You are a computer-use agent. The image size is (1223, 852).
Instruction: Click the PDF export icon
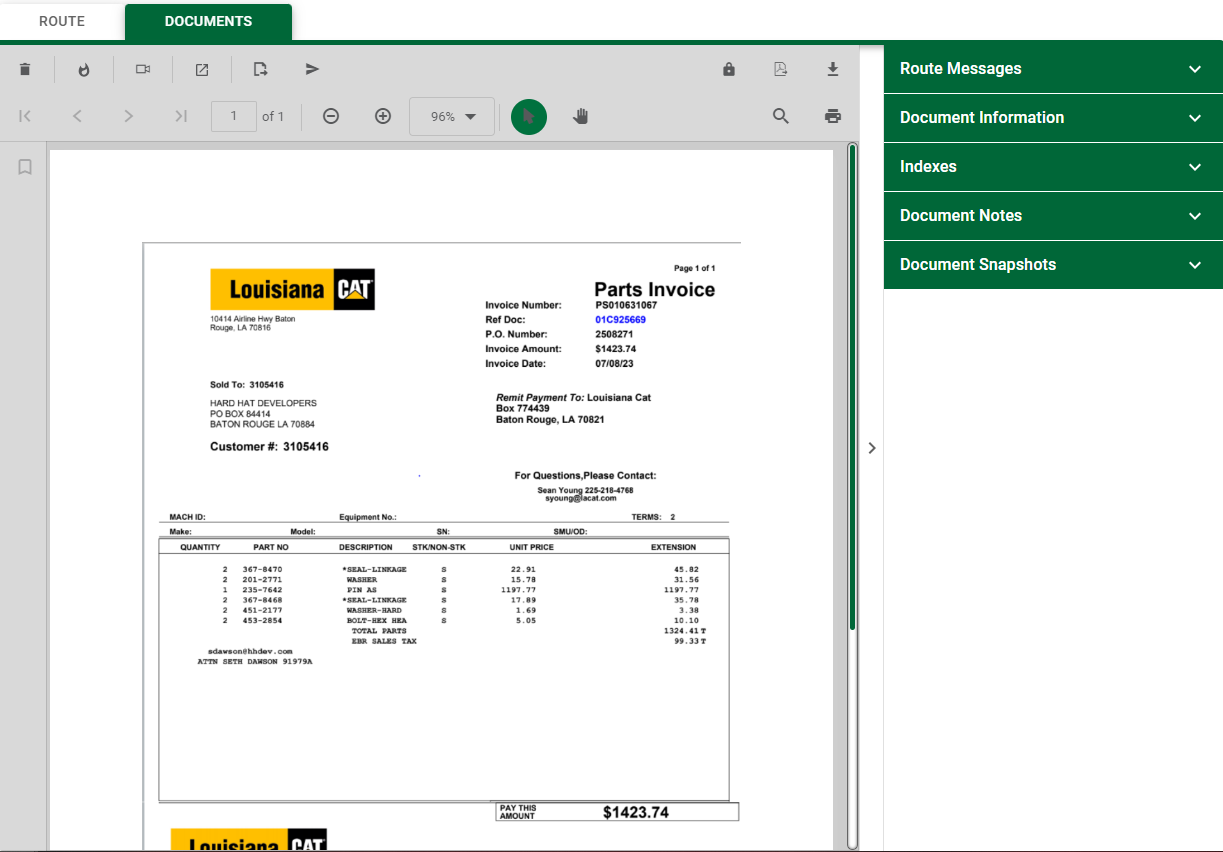click(781, 69)
